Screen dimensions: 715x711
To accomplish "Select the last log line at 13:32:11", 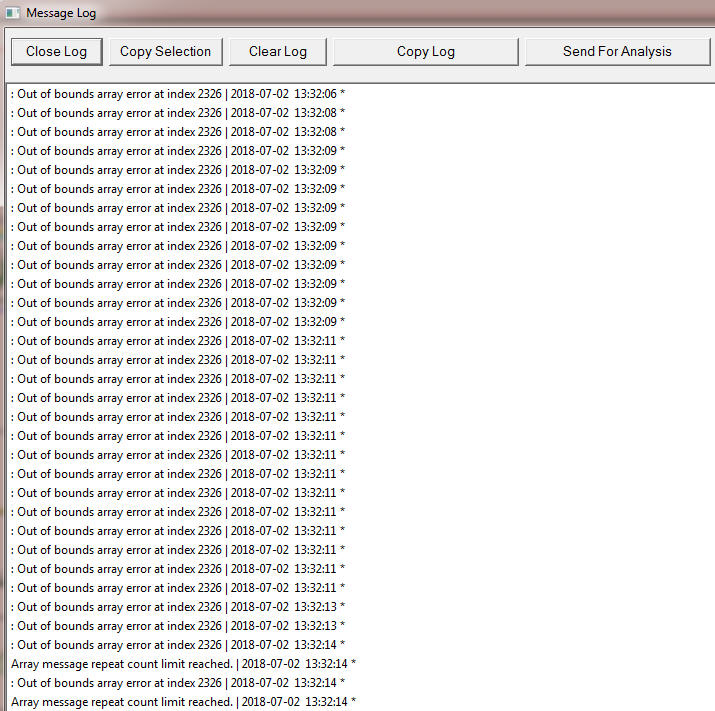I will 178,588.
